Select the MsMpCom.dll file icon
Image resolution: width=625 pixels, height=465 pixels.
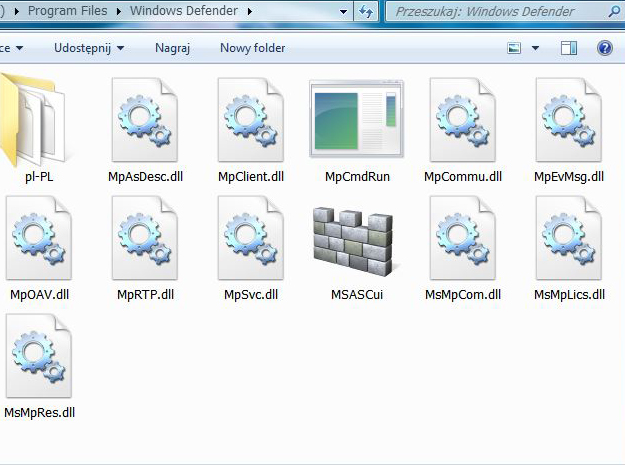463,238
